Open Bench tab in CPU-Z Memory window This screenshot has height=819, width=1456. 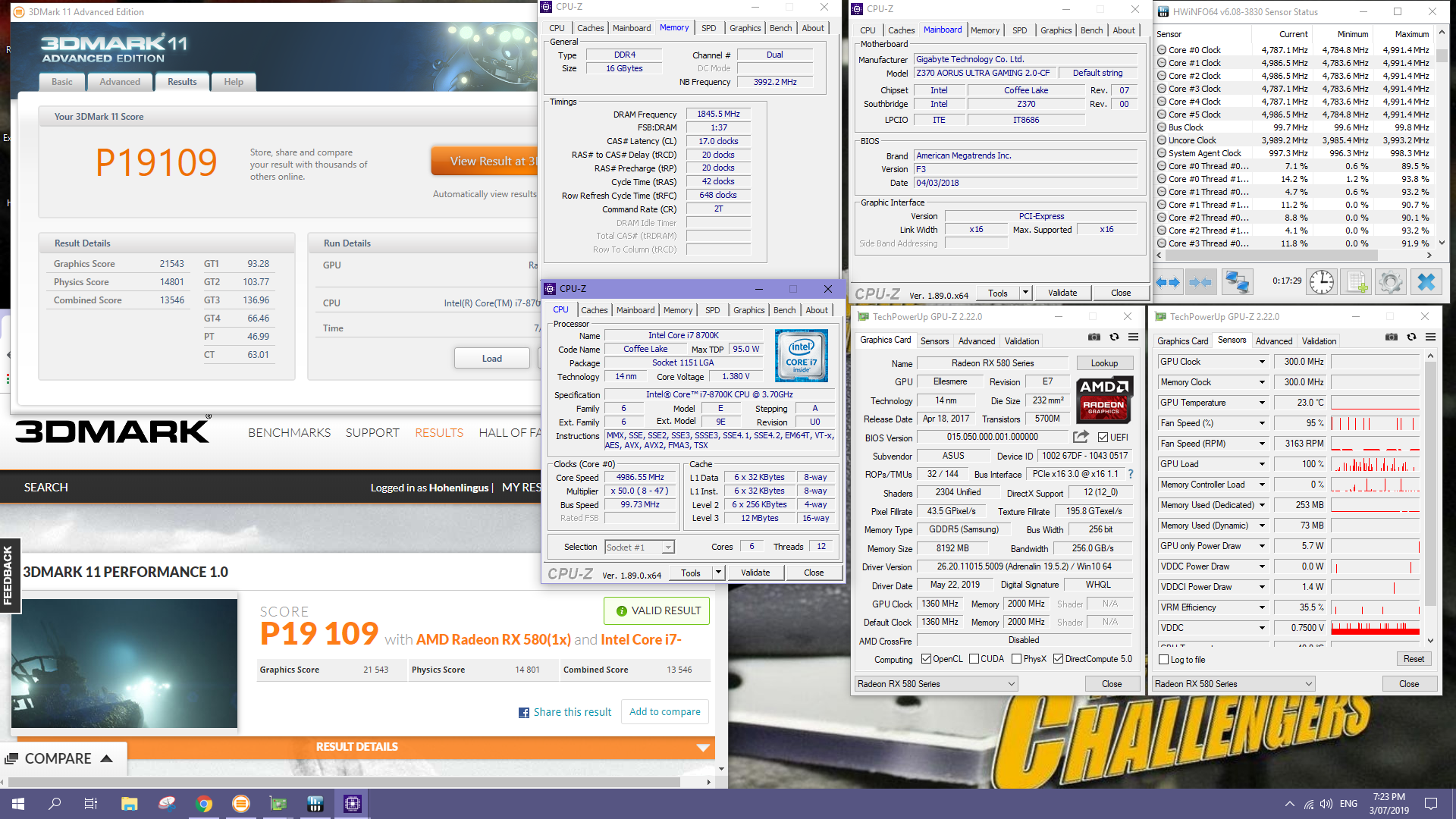(780, 28)
